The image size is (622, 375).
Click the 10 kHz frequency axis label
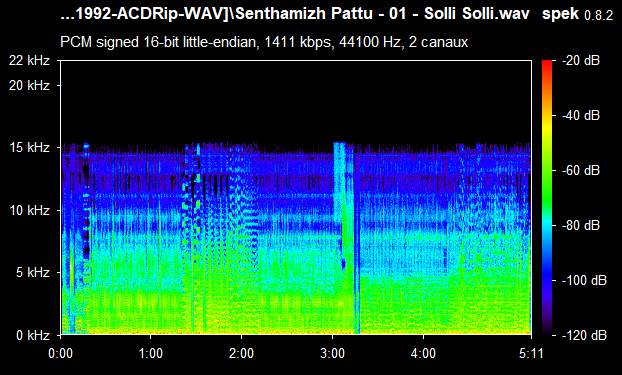point(30,210)
